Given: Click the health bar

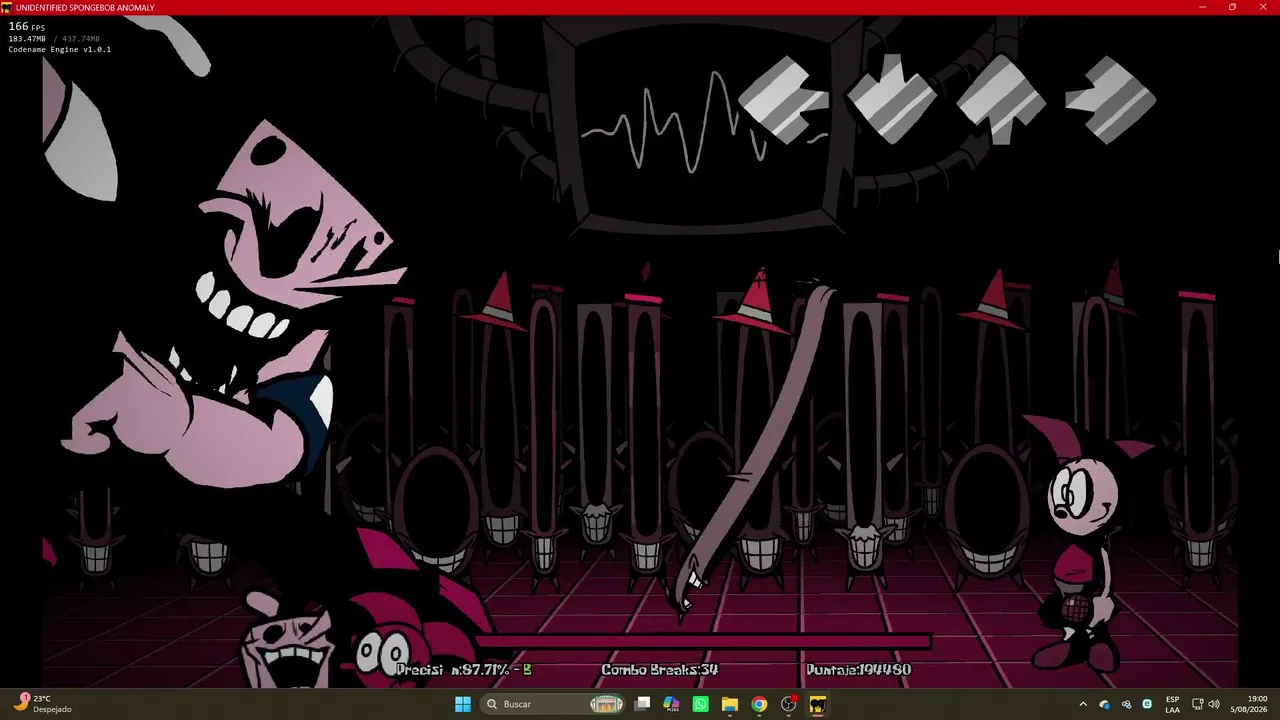Looking at the screenshot, I should 702,642.
